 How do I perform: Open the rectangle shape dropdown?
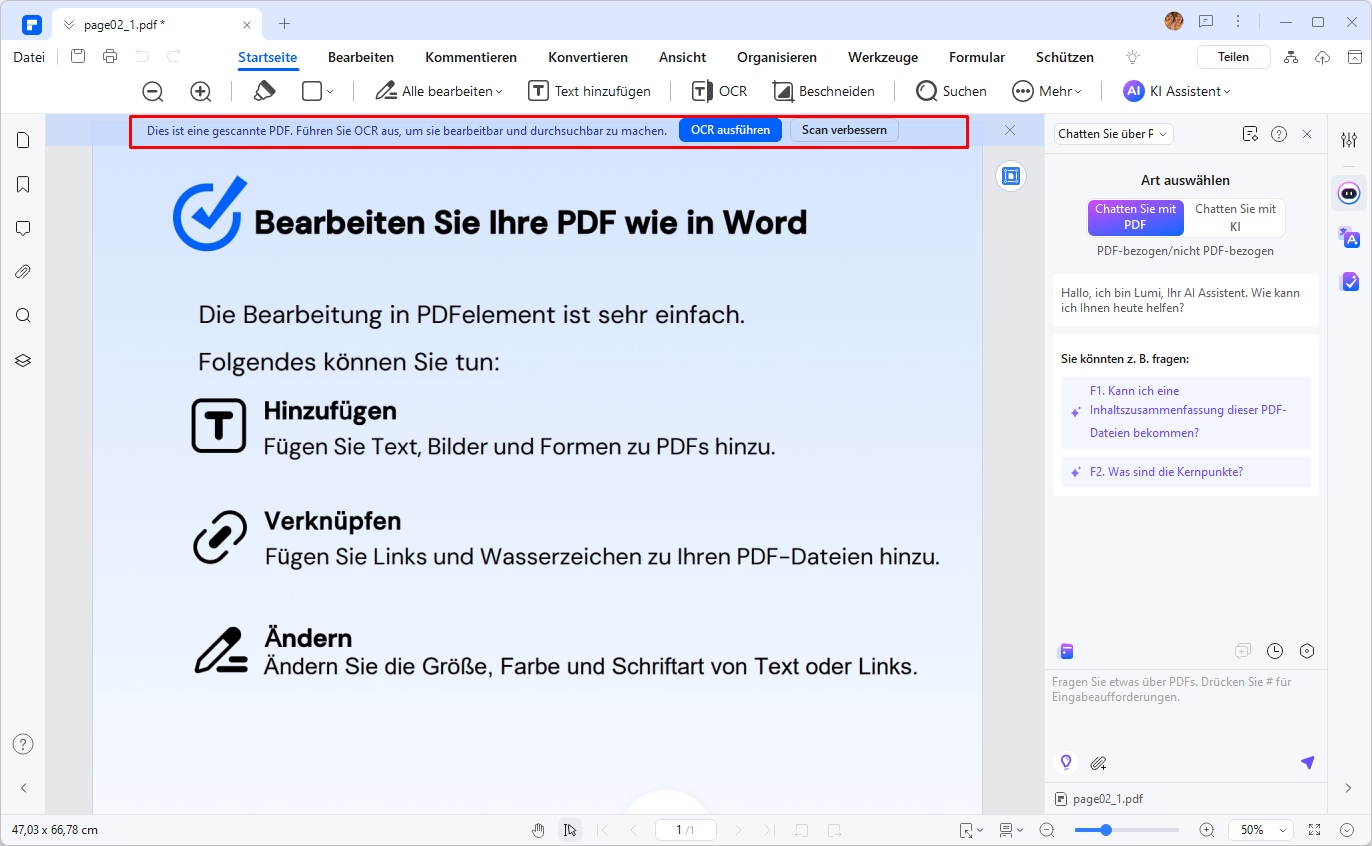tap(318, 91)
